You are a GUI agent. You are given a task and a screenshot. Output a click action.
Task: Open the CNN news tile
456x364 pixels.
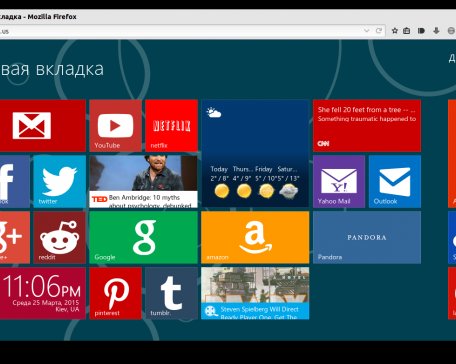(x=367, y=126)
